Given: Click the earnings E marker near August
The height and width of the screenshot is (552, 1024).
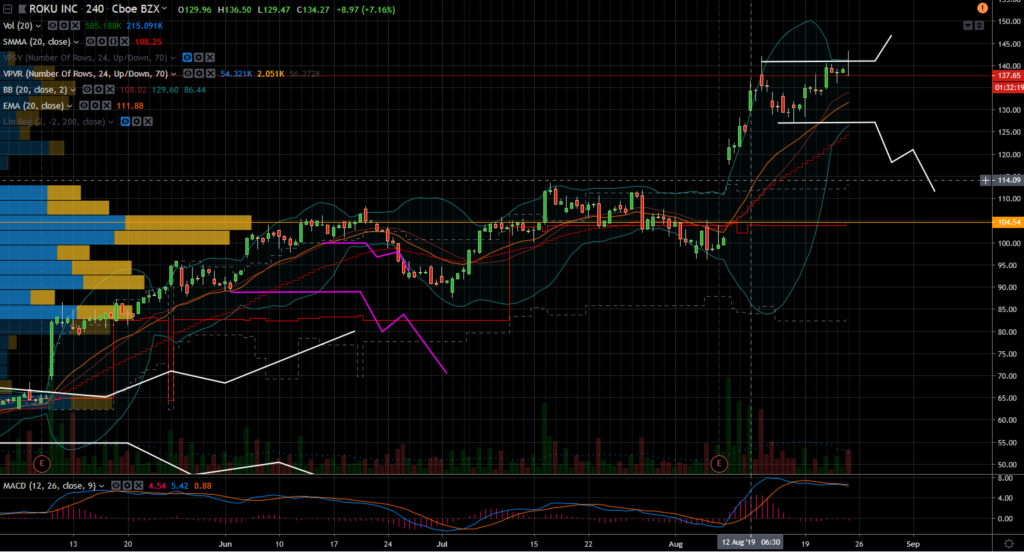Looking at the screenshot, I should pyautogui.click(x=719, y=463).
